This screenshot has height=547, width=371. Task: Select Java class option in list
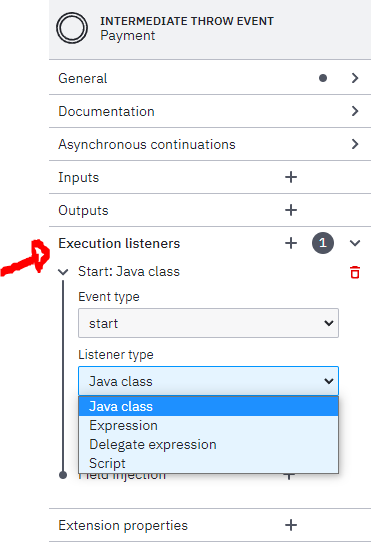coord(208,406)
